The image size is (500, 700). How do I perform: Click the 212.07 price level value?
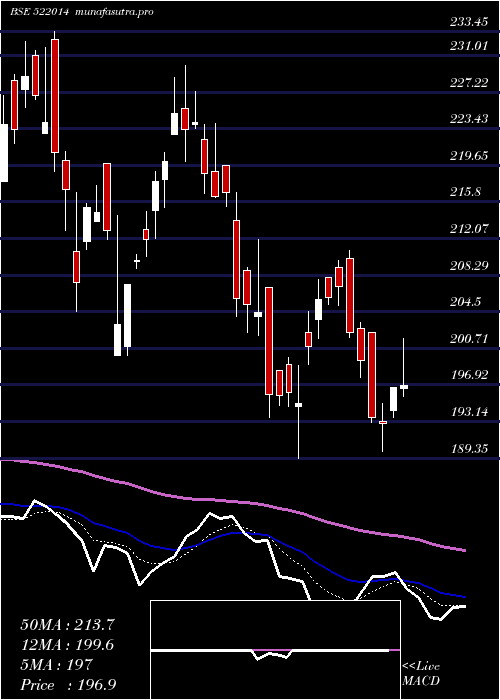coord(467,229)
